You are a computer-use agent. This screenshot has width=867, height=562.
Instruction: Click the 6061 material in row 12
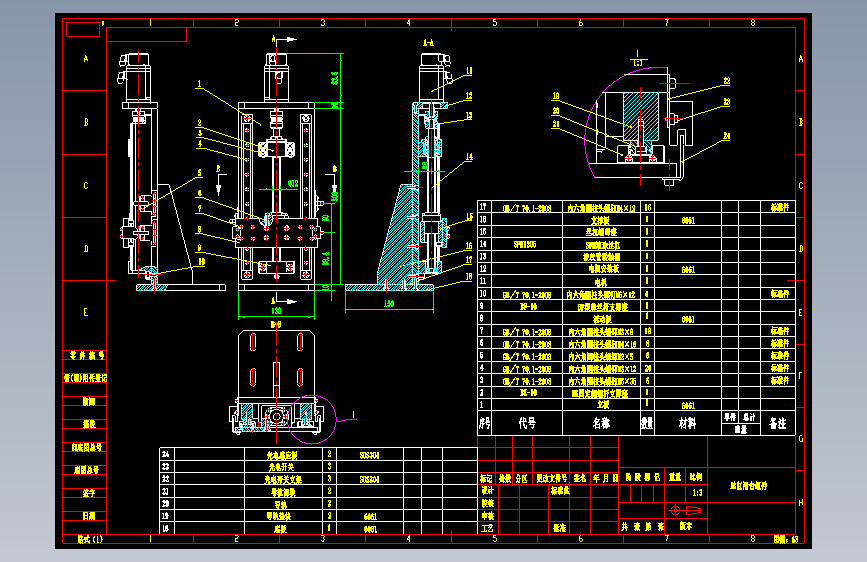click(688, 269)
